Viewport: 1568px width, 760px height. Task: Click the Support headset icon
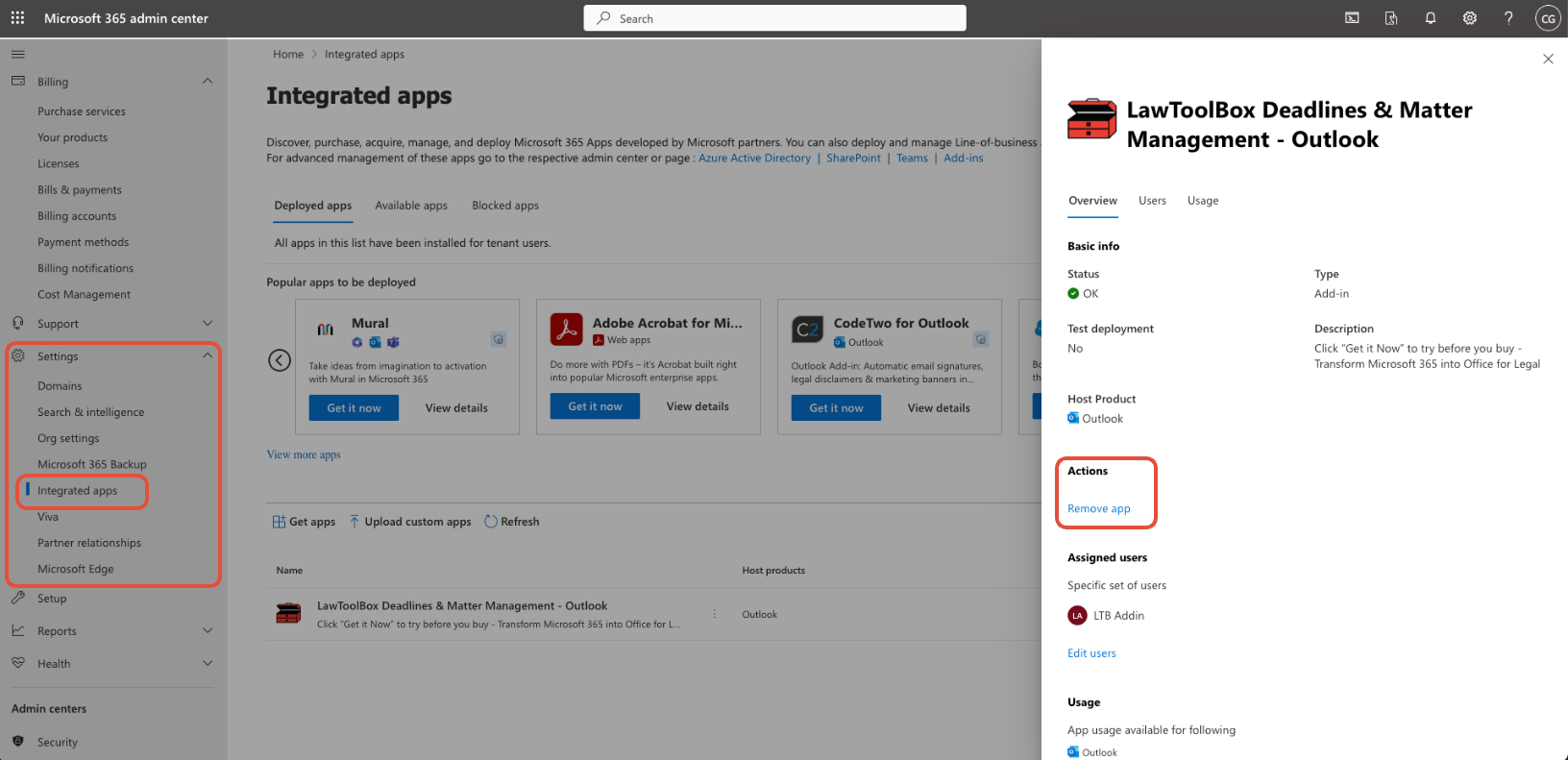click(x=18, y=323)
